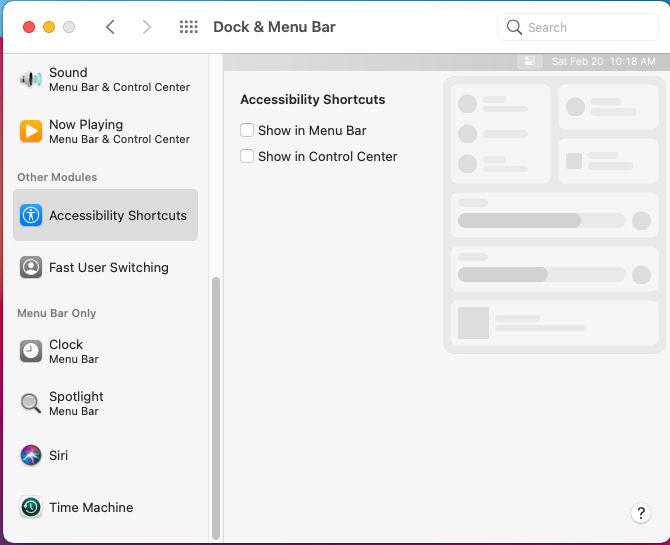This screenshot has width=670, height=545.
Task: Click the Time Machine icon
Action: click(31, 507)
